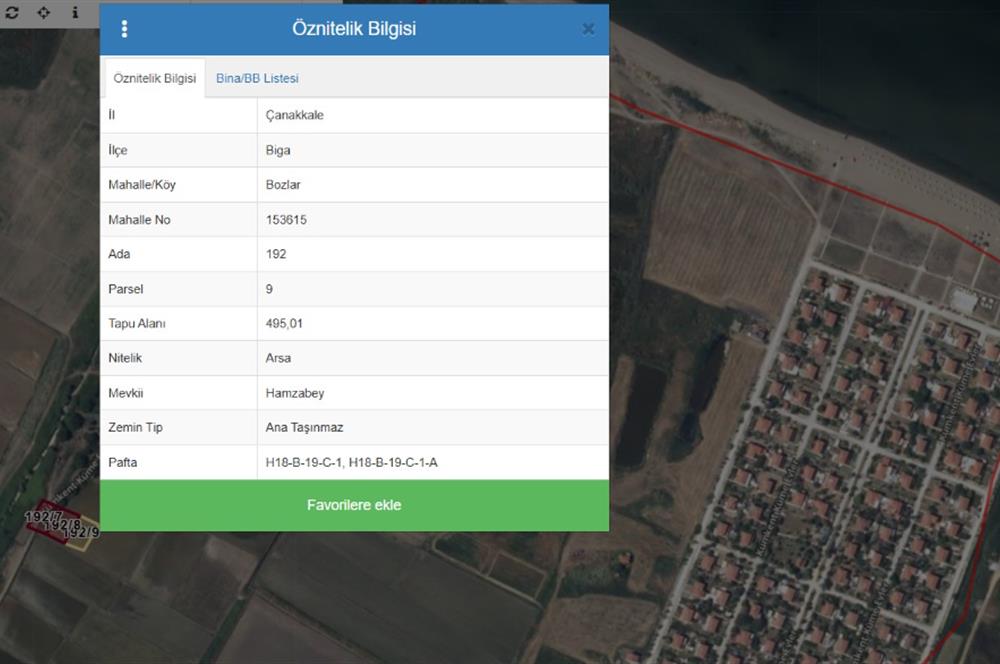Switch to the Bina/BB Listesi tab
The height and width of the screenshot is (664, 1000).
coord(256,76)
